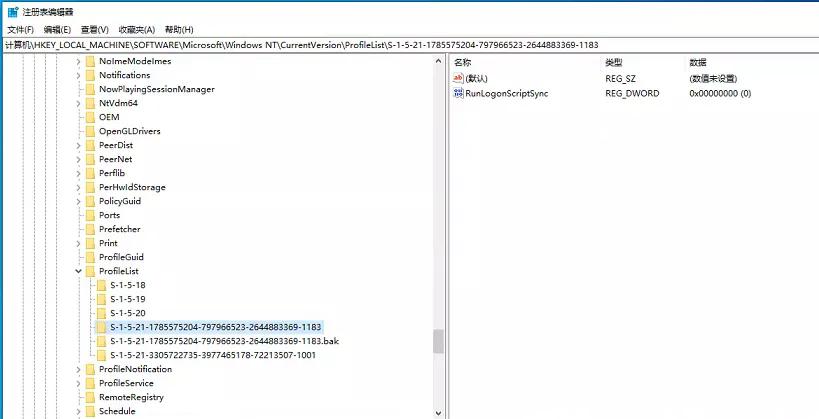819x419 pixels.
Task: Click the tree vertical scrollbar thumb
Action: 438,341
